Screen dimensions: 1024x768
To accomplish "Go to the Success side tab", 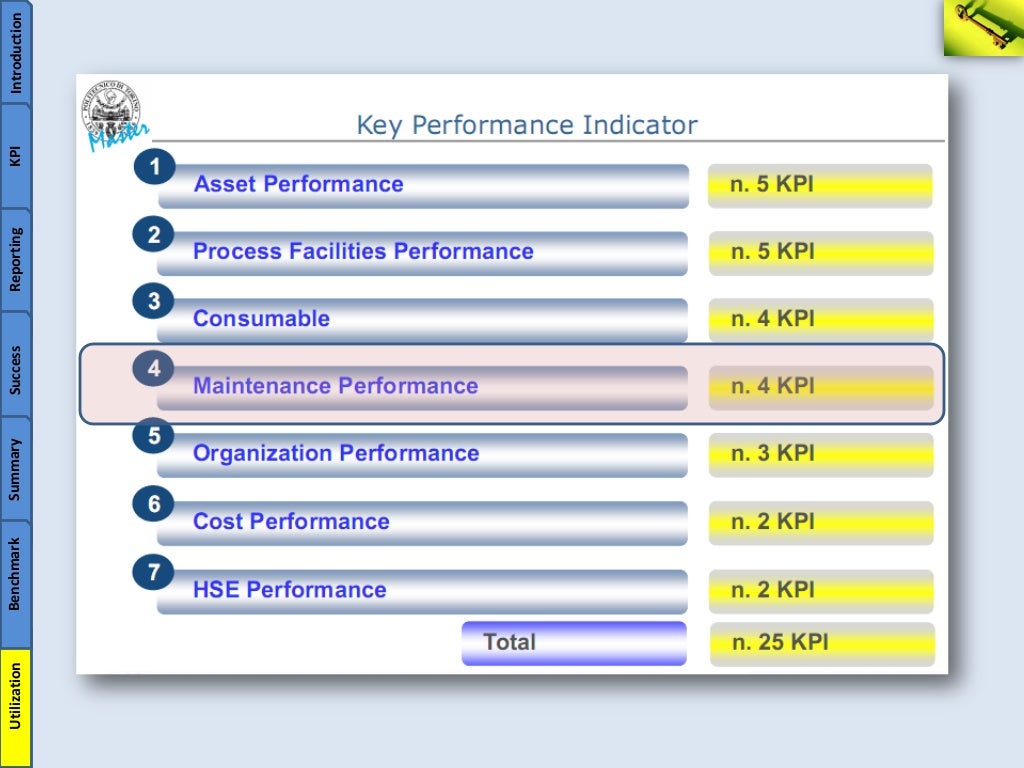I will pyautogui.click(x=16, y=364).
